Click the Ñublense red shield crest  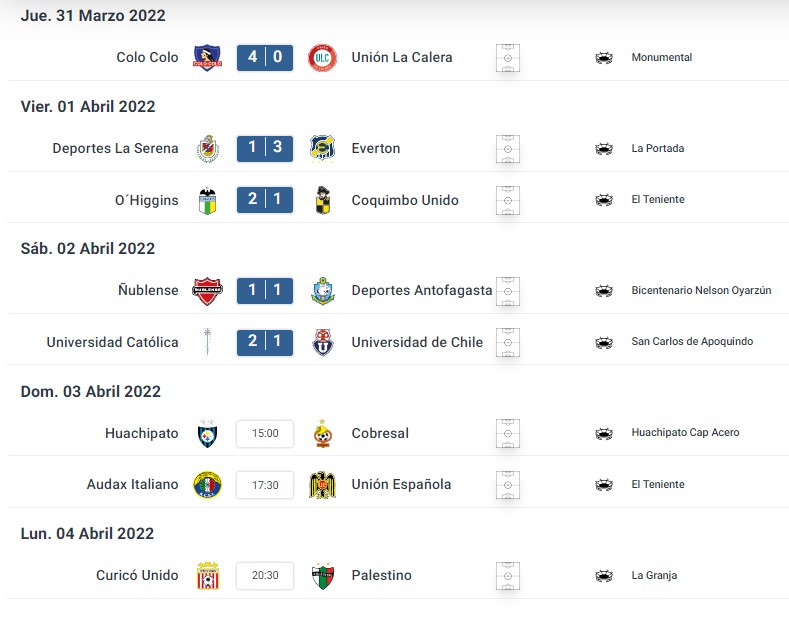pyautogui.click(x=207, y=291)
